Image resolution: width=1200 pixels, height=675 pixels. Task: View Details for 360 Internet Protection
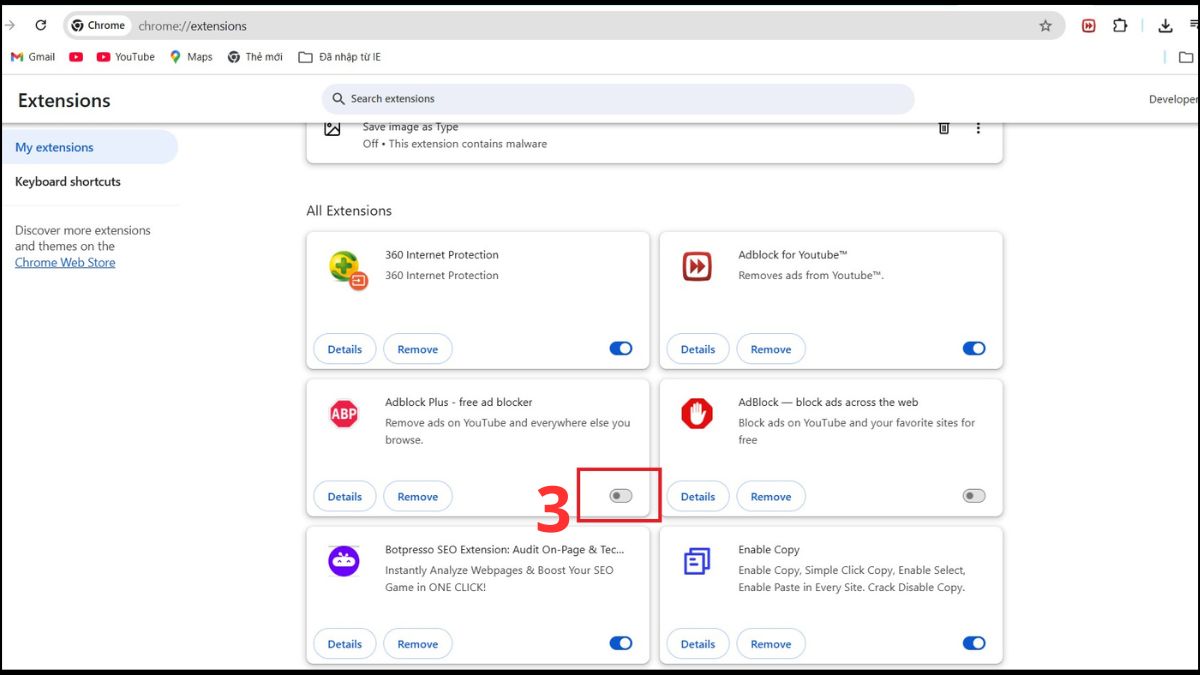[x=345, y=349]
